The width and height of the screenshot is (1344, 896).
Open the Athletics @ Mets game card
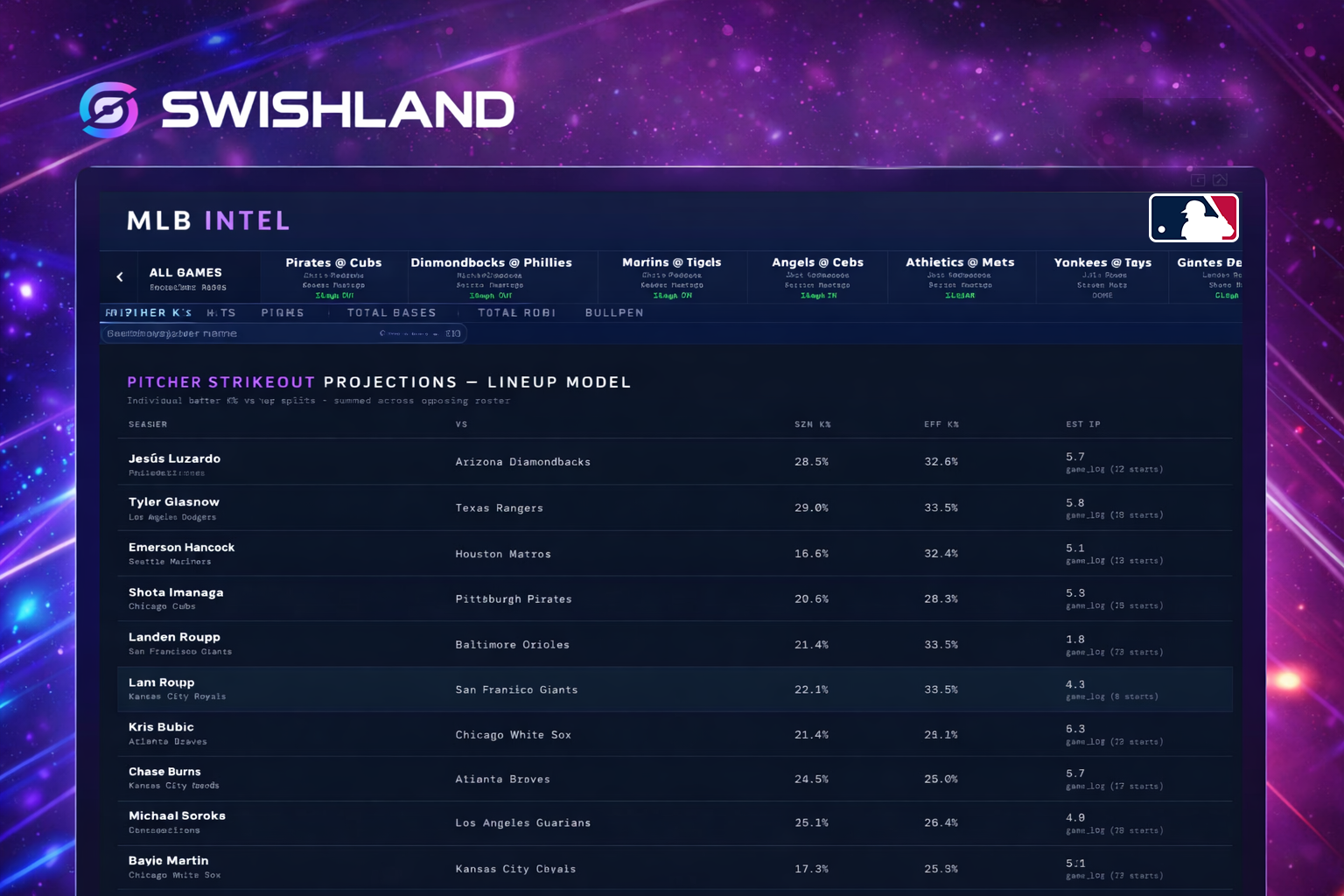(x=961, y=276)
